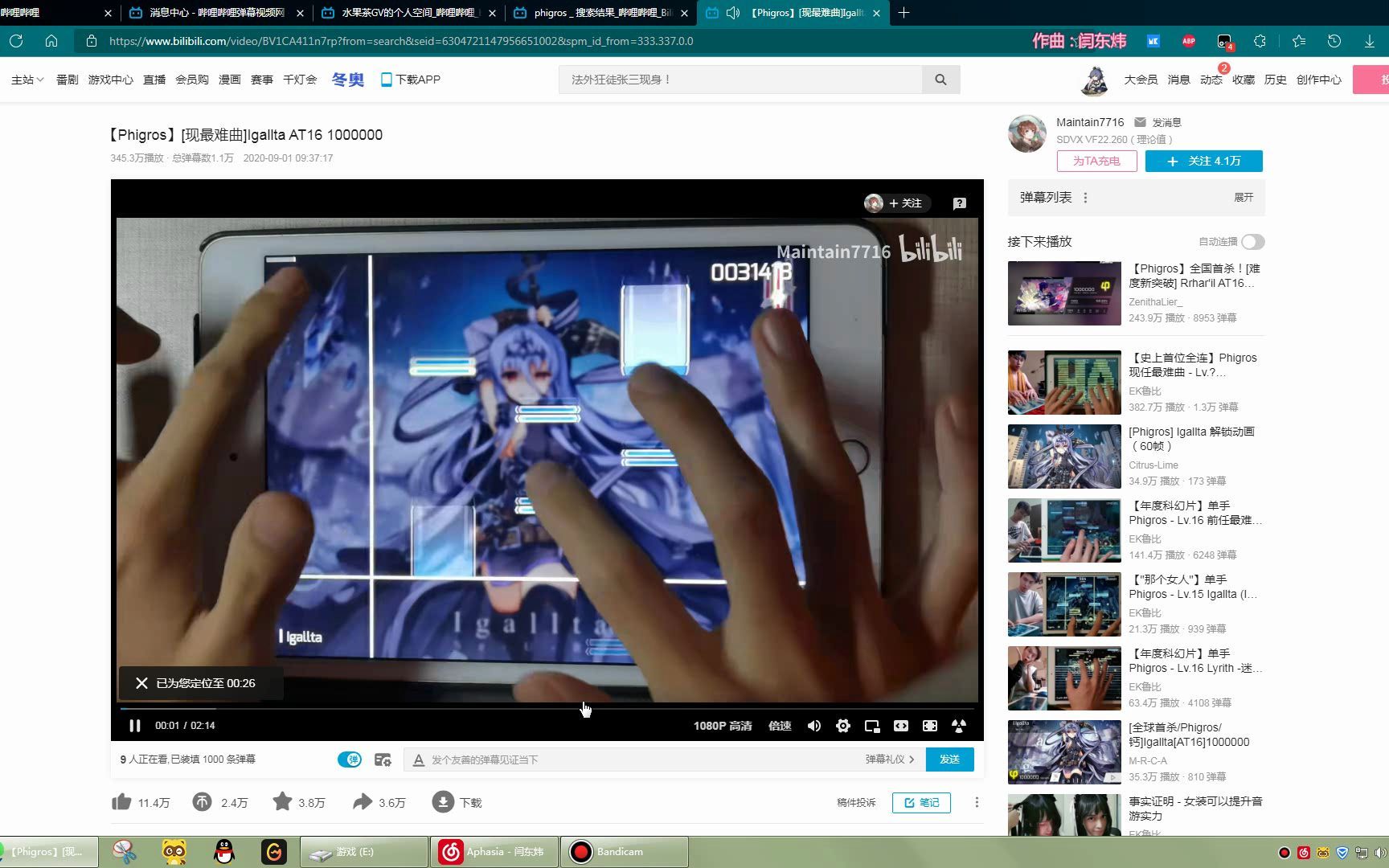Open 游戏中心 navigation item
The height and width of the screenshot is (868, 1389).
pos(111,80)
